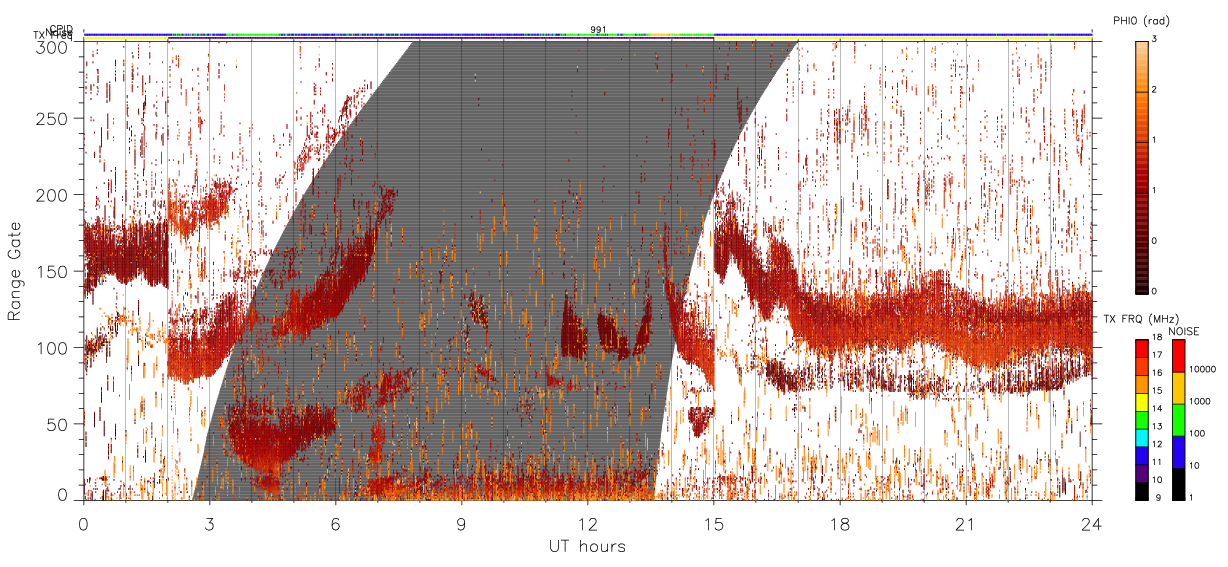Click the 'UT hours' x-axis title
This screenshot has width=1228, height=567.
point(587,547)
